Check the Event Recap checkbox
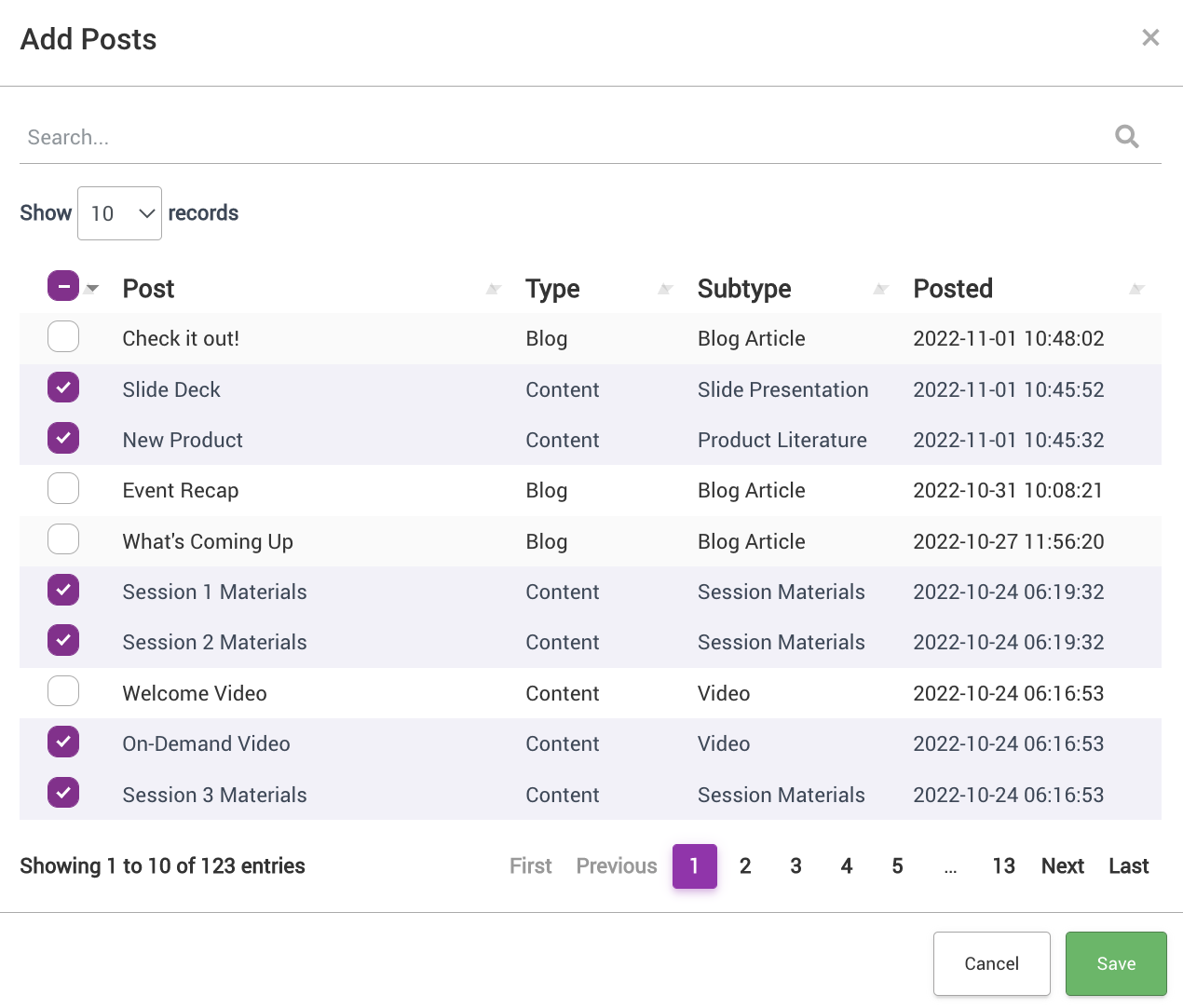Screen dimensions: 1183x1008 pyautogui.click(x=63, y=488)
